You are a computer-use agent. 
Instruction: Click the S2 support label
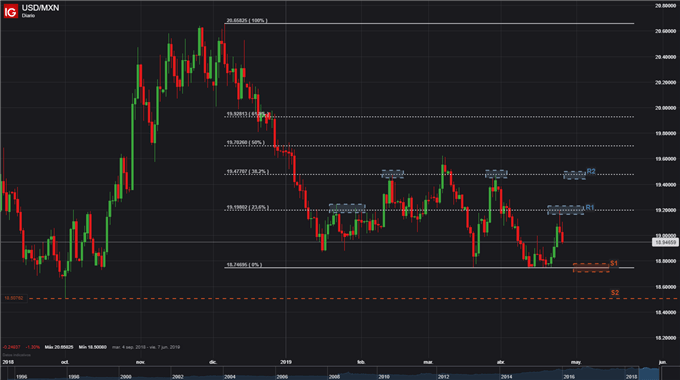point(615,293)
